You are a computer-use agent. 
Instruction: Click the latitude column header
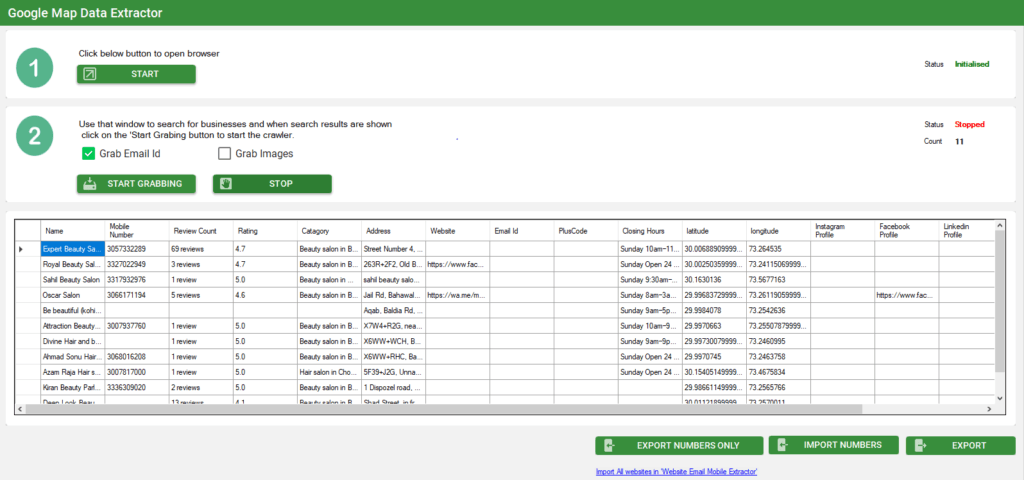pyautogui.click(x=714, y=231)
